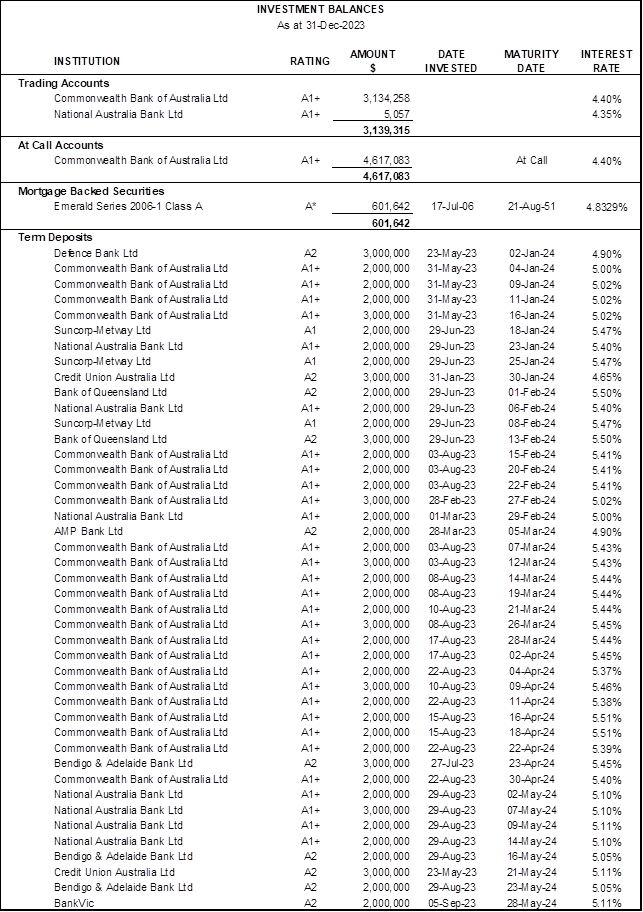Click the INVESTMENT BALANCES title
Image resolution: width=643 pixels, height=912 pixels.
pyautogui.click(x=320, y=9)
